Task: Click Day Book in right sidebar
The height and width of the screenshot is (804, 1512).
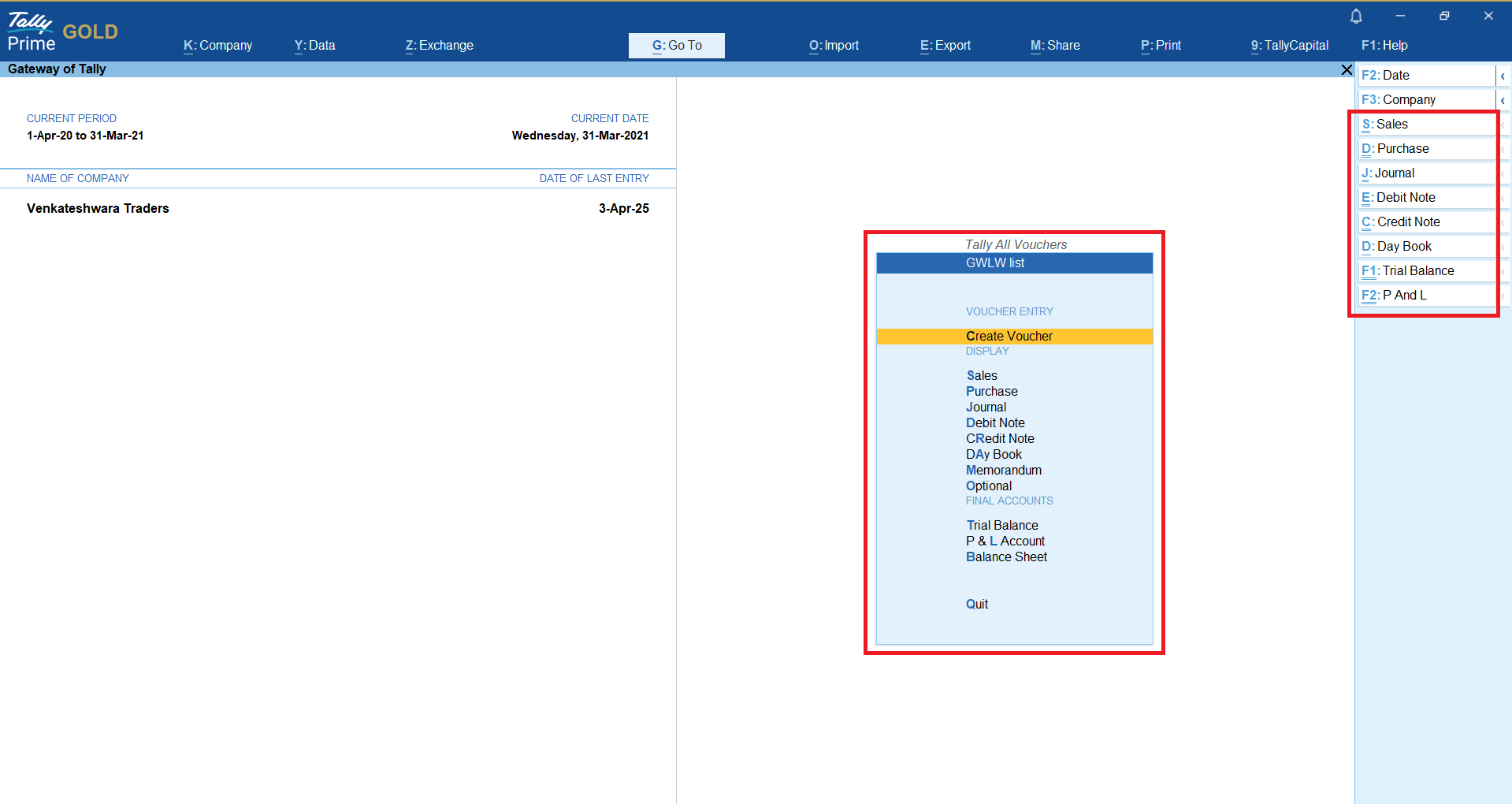Action: click(x=1426, y=247)
